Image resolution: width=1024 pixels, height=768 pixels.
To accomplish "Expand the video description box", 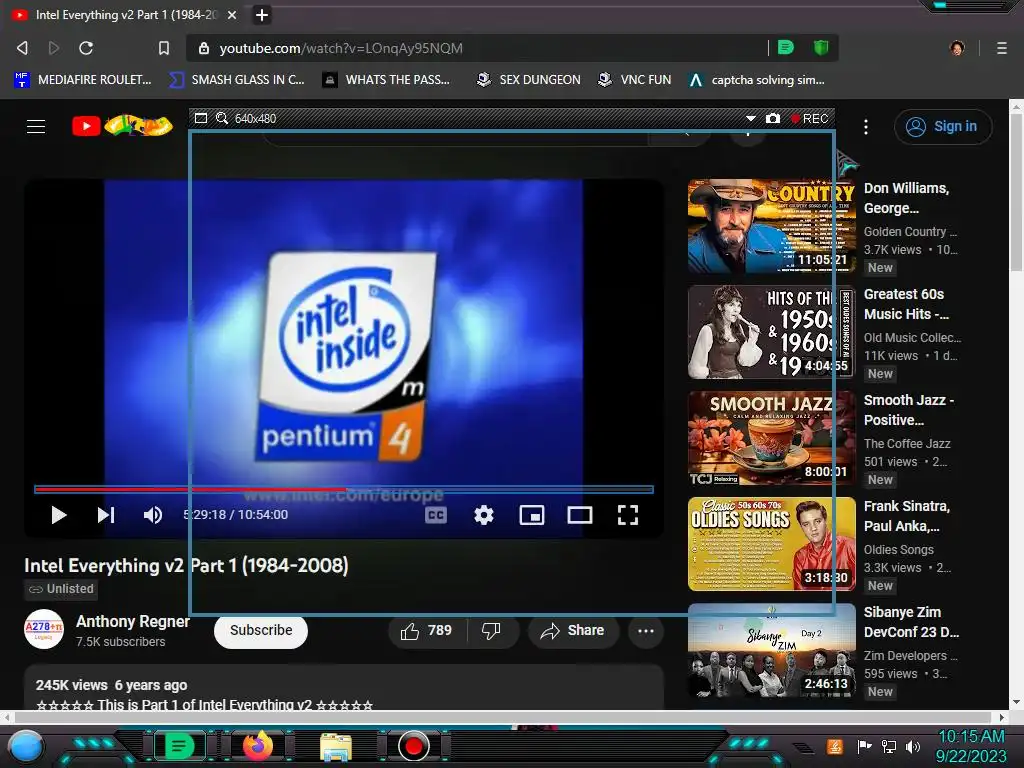I will tap(344, 688).
